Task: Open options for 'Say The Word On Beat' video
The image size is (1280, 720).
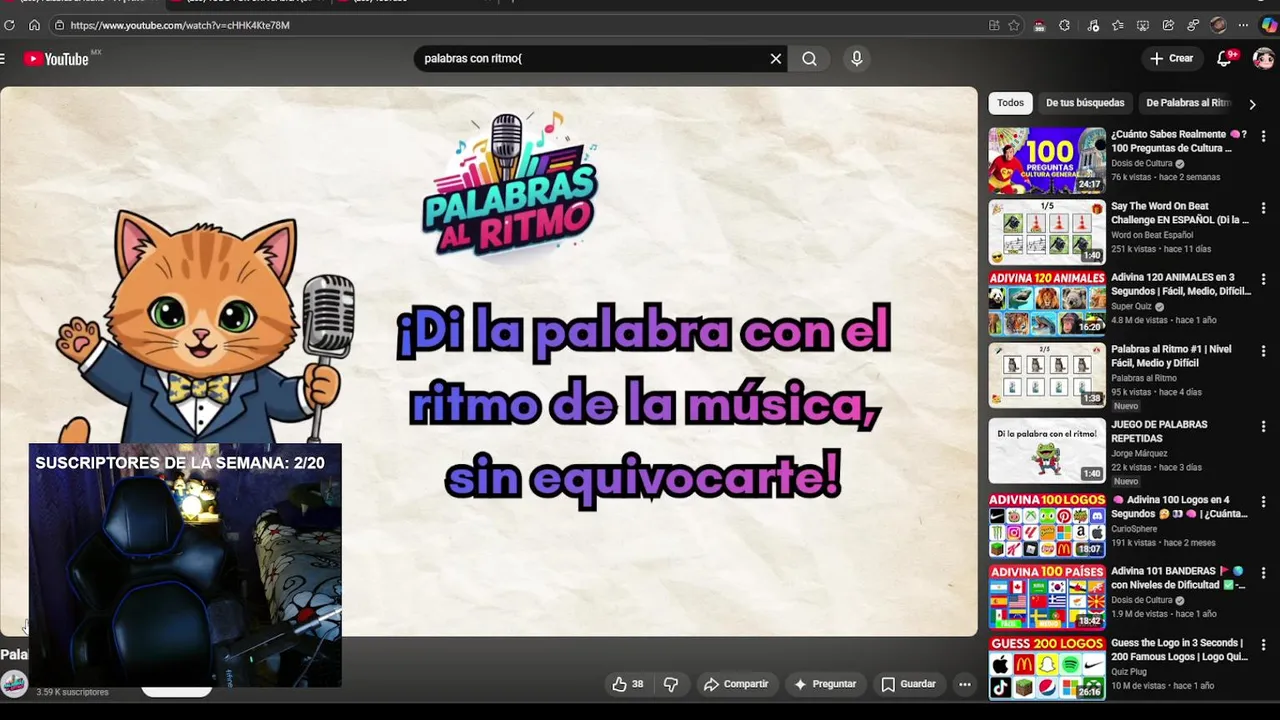Action: pyautogui.click(x=1263, y=209)
